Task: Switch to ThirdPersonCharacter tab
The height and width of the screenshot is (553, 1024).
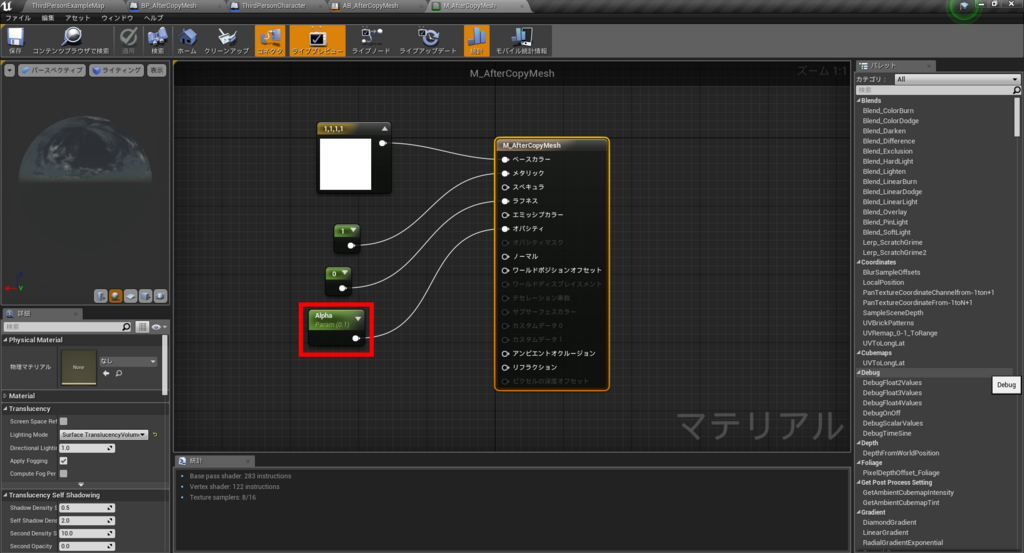Action: click(x=274, y=6)
